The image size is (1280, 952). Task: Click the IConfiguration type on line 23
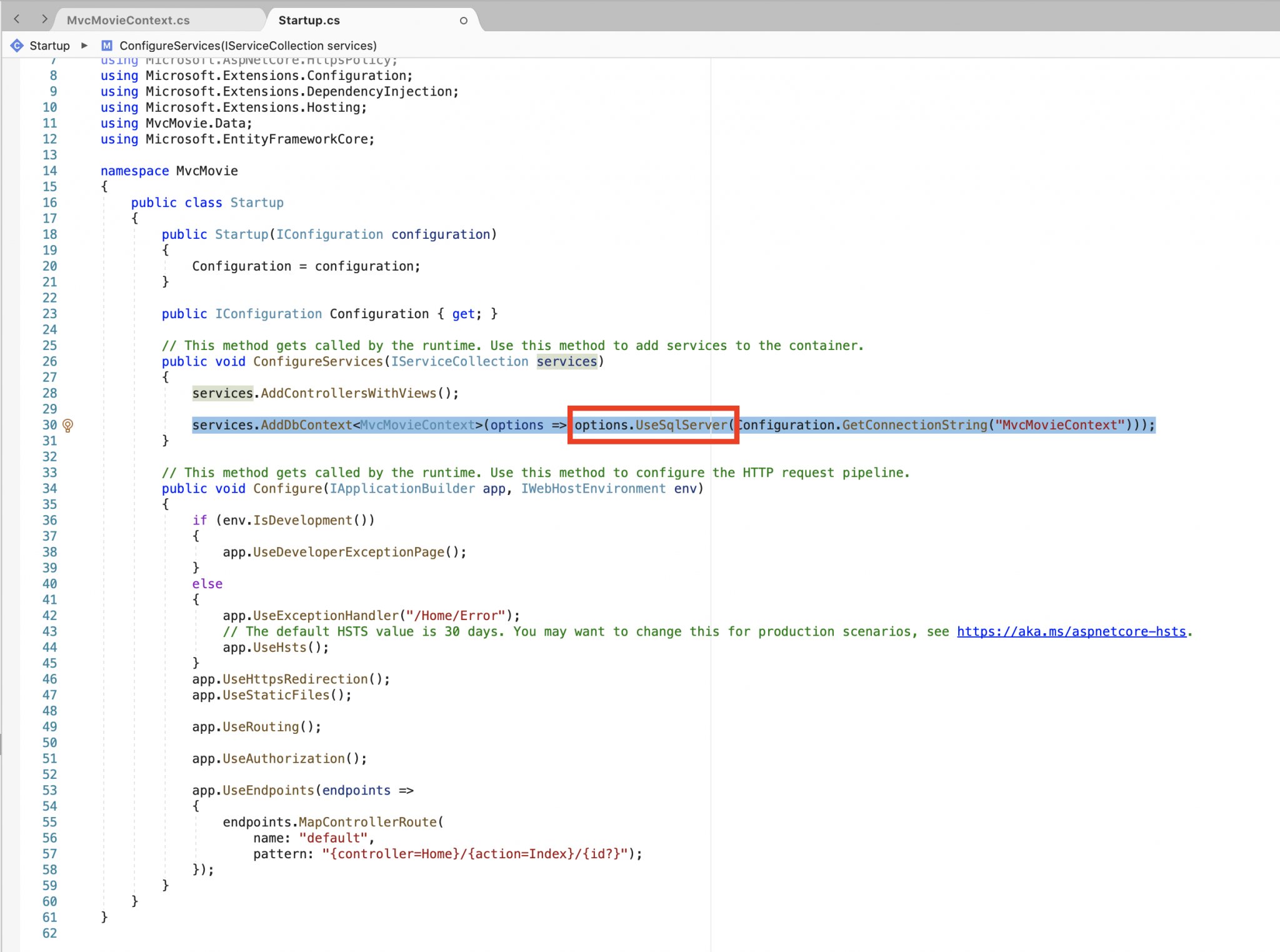click(x=269, y=314)
